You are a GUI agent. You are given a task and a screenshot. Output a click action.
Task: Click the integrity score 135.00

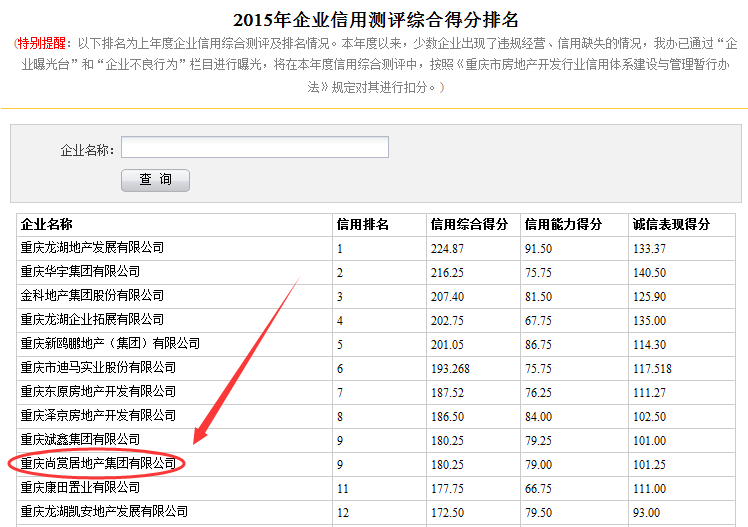click(x=649, y=320)
